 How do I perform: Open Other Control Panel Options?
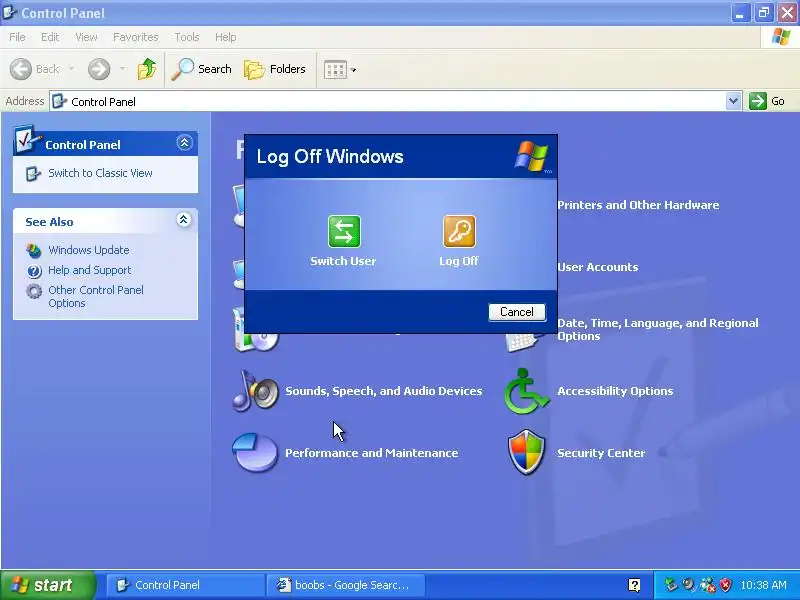click(x=96, y=296)
